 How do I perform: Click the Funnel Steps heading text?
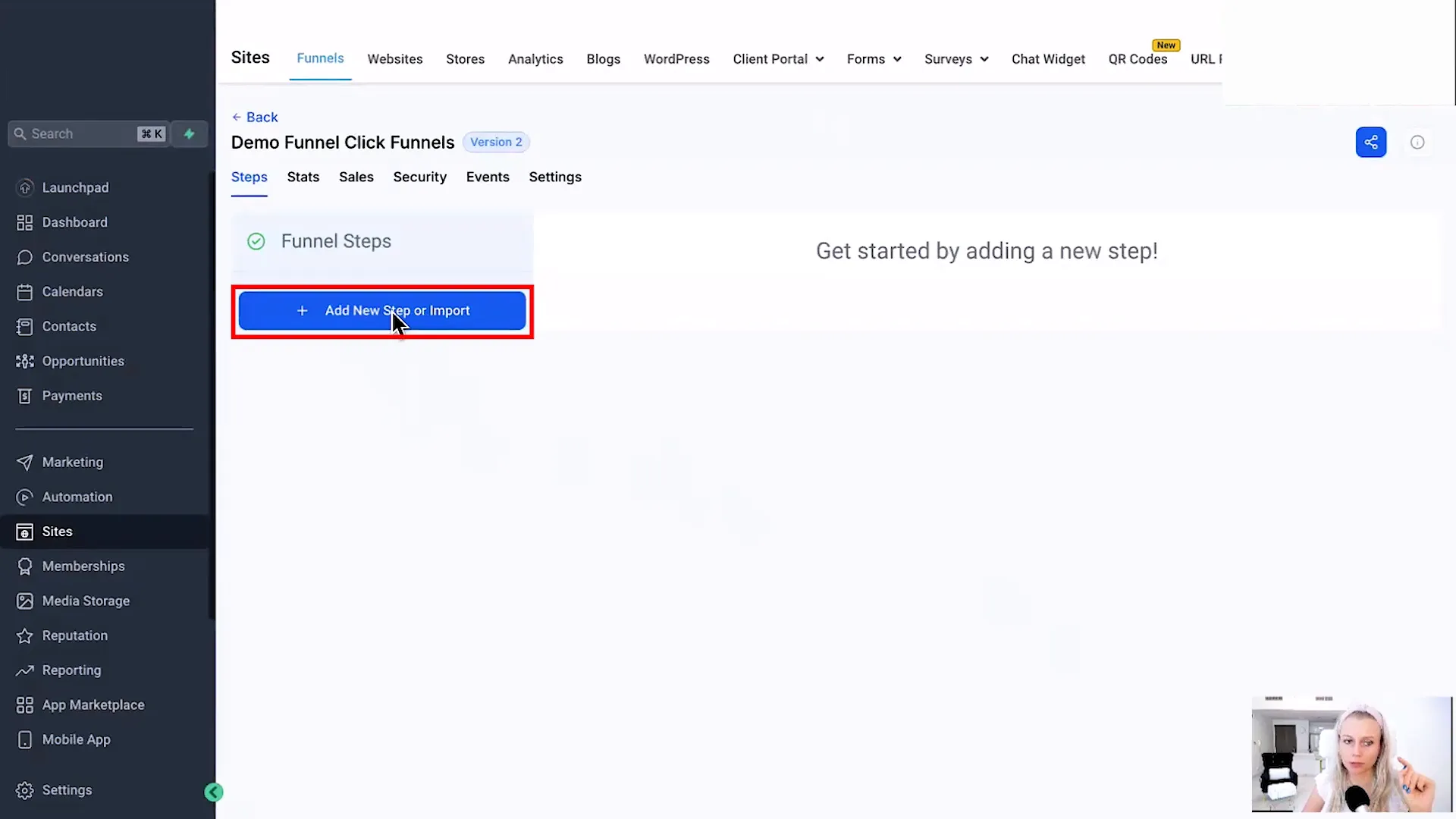click(x=336, y=241)
